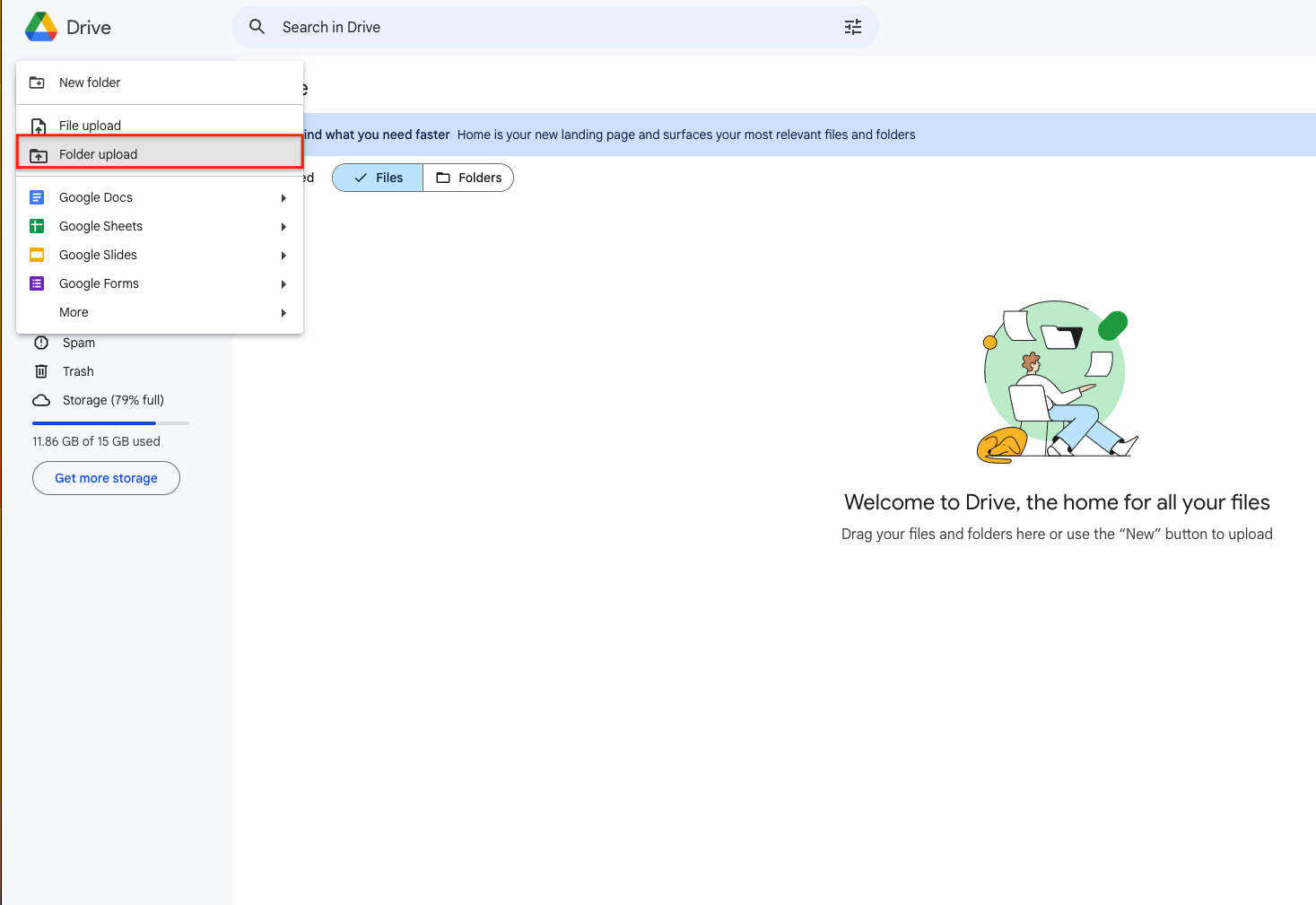Click the 11.86 GB of 15 GB used text
Viewport: 1316px width, 905px height.
[x=96, y=441]
